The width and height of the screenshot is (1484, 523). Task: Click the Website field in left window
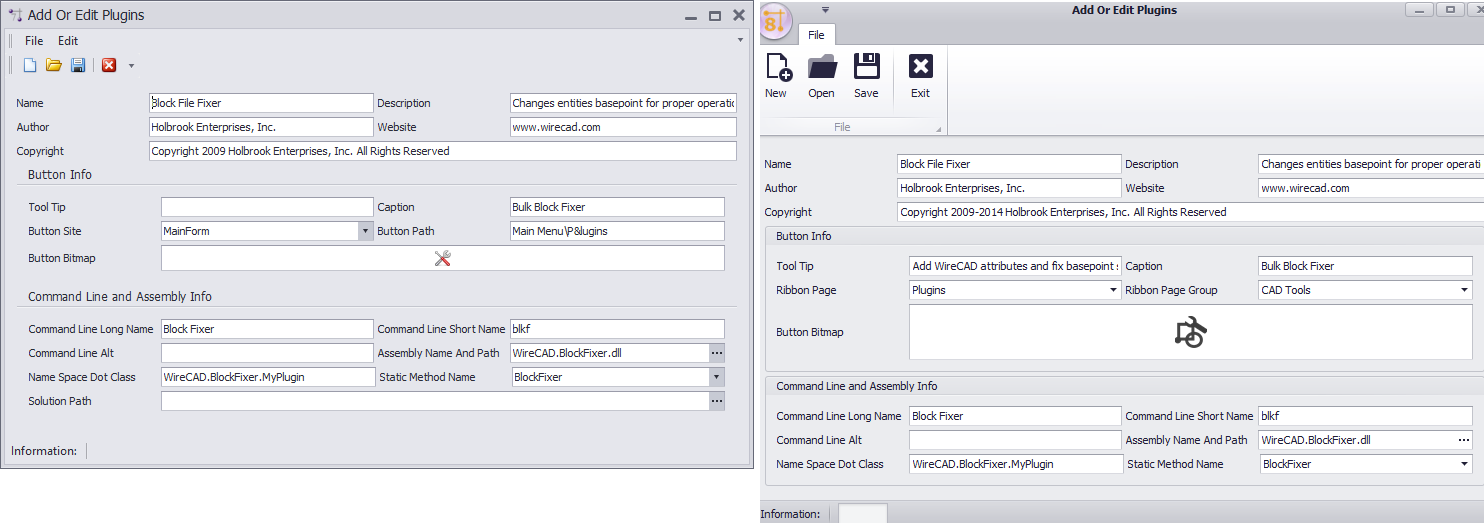[x=623, y=127]
